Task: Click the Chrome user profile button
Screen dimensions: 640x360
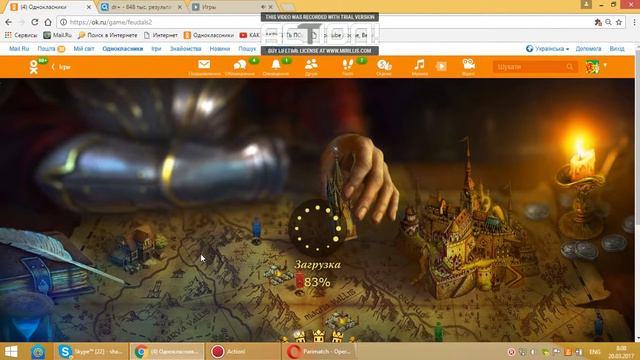Action: point(586,4)
